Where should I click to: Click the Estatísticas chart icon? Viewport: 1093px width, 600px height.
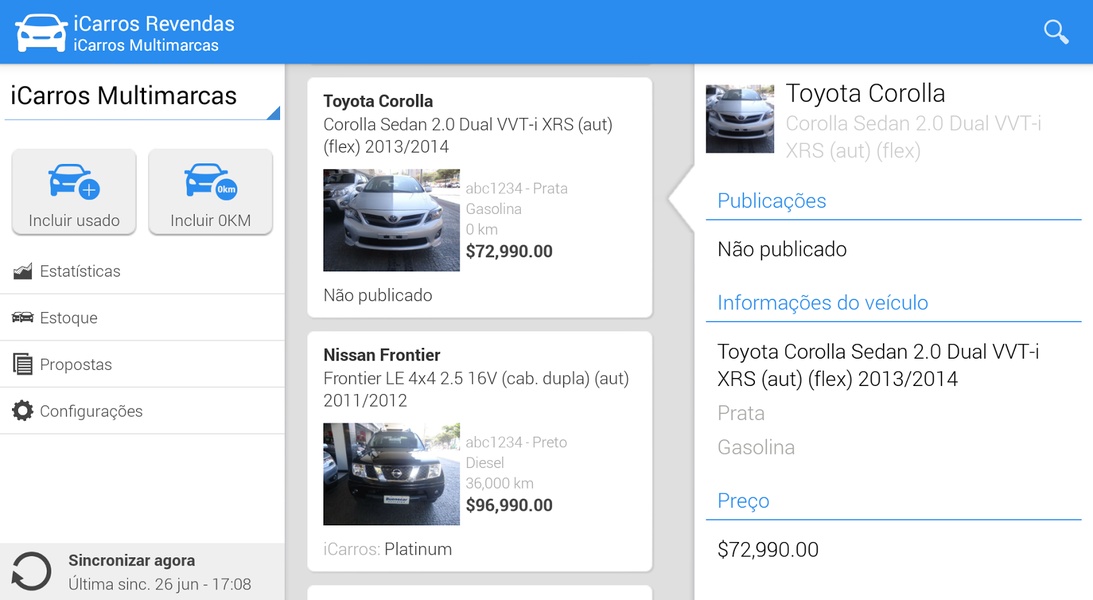[x=22, y=271]
